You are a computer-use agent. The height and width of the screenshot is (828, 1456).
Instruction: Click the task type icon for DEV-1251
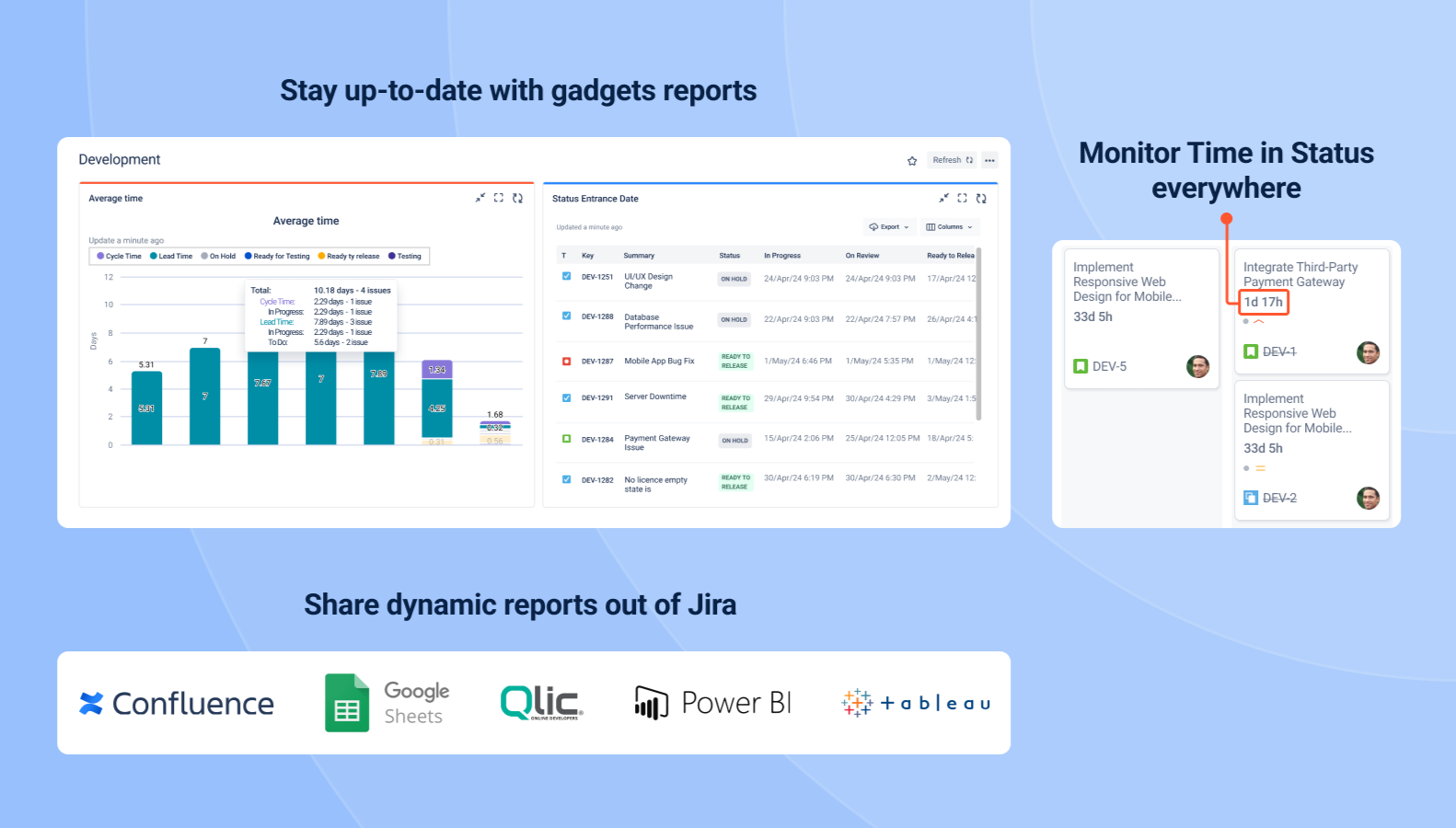(566, 276)
